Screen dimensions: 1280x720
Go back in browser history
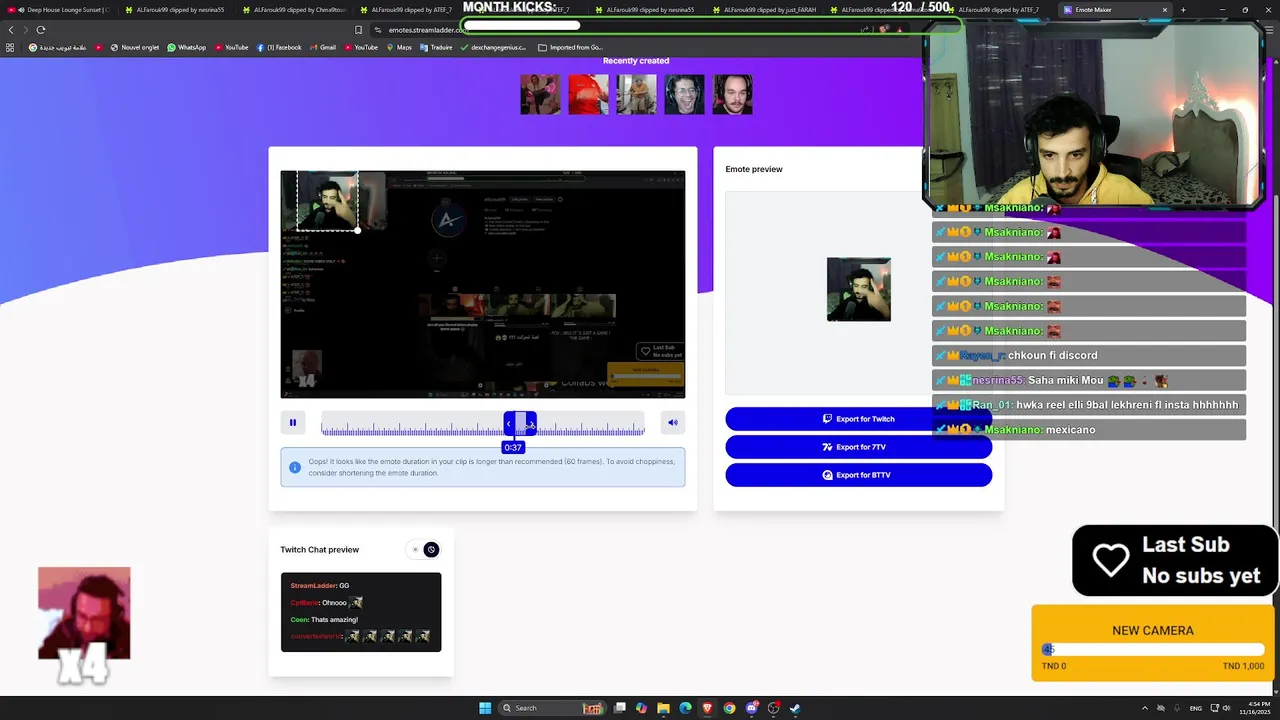coord(11,30)
